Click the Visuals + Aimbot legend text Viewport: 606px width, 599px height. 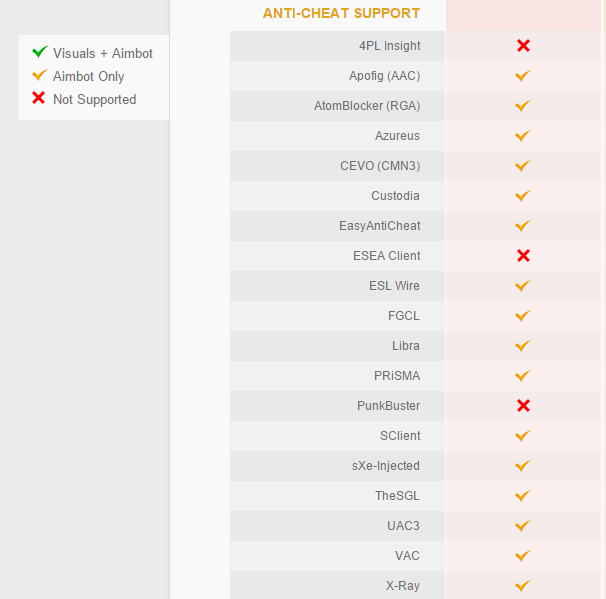[103, 53]
